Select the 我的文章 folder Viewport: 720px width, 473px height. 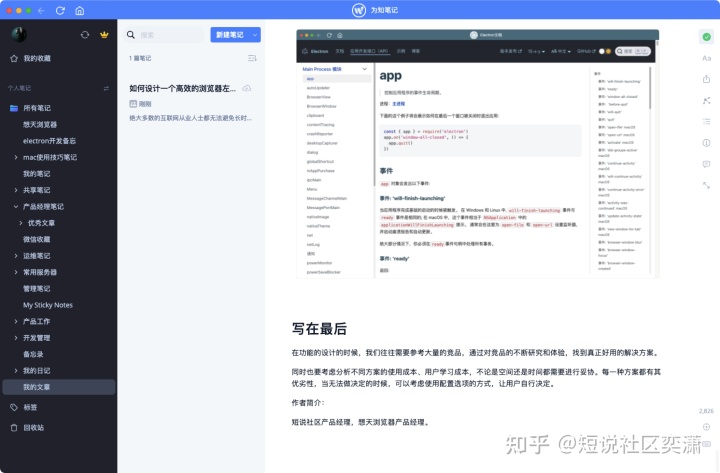point(58,387)
